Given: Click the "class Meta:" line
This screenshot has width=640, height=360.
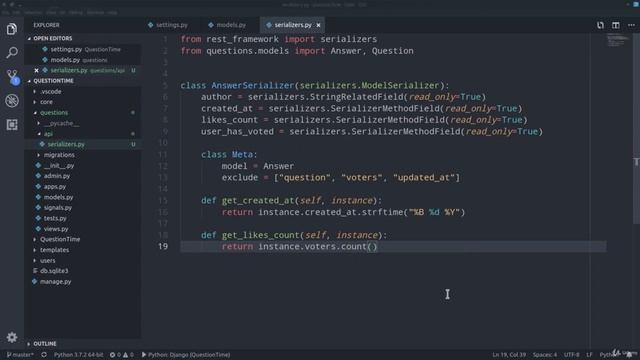Looking at the screenshot, I should [229, 155].
